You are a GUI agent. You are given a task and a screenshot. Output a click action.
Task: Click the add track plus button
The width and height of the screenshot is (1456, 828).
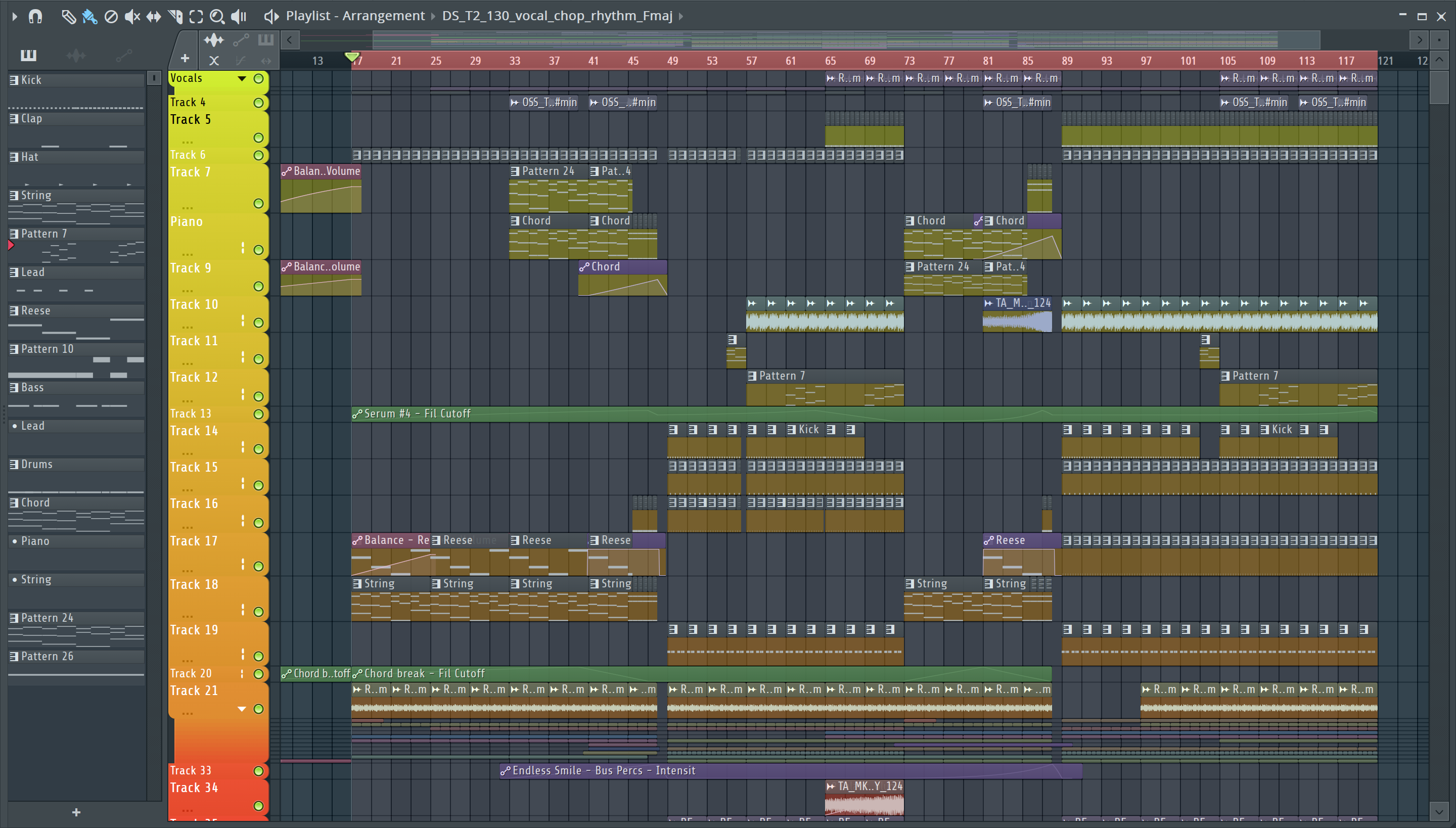[184, 59]
